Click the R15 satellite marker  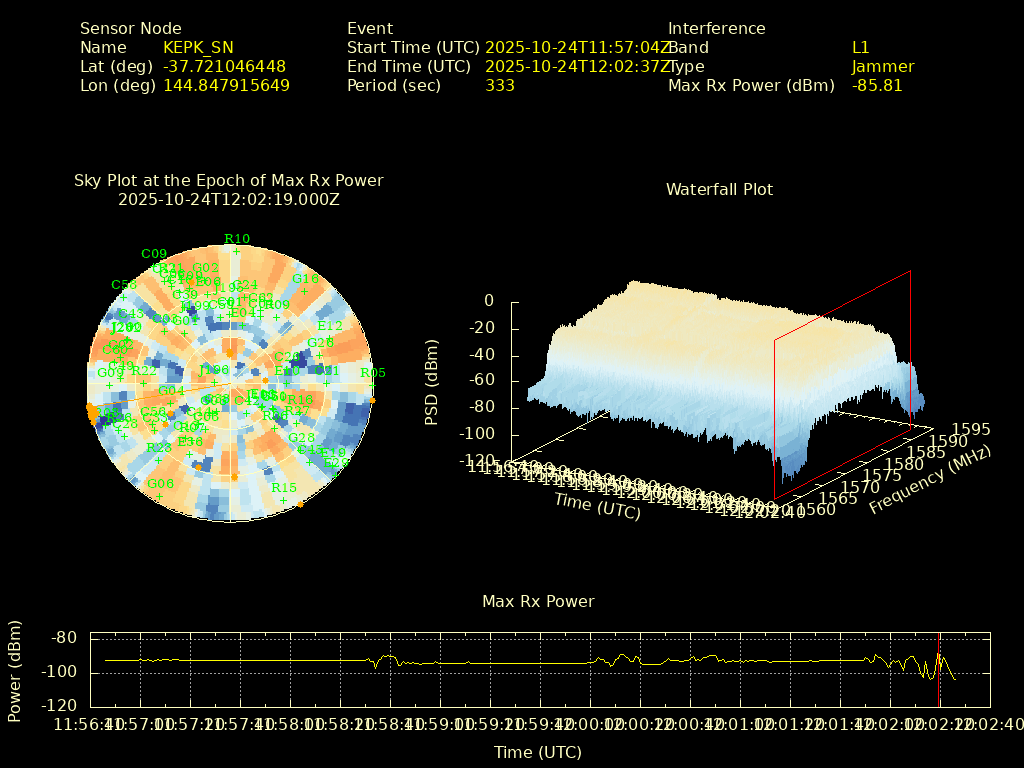(x=283, y=488)
